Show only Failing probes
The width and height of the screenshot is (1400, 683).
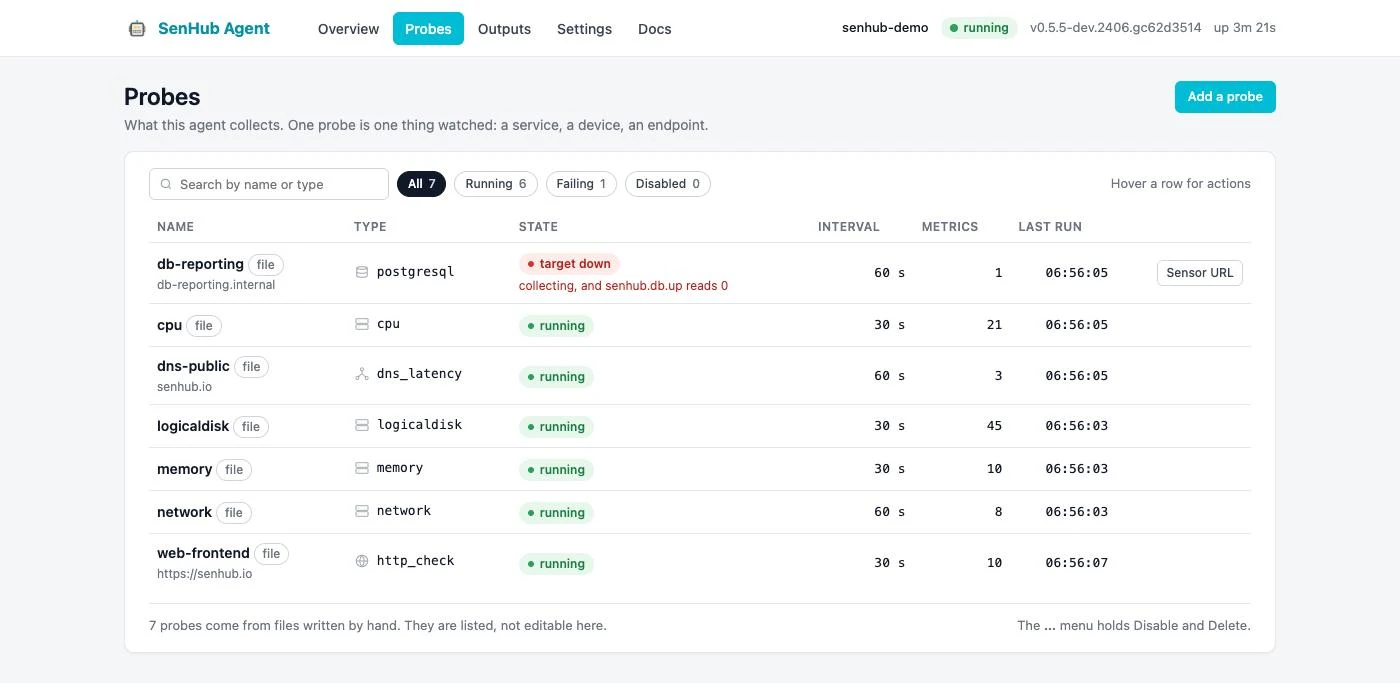tap(581, 184)
